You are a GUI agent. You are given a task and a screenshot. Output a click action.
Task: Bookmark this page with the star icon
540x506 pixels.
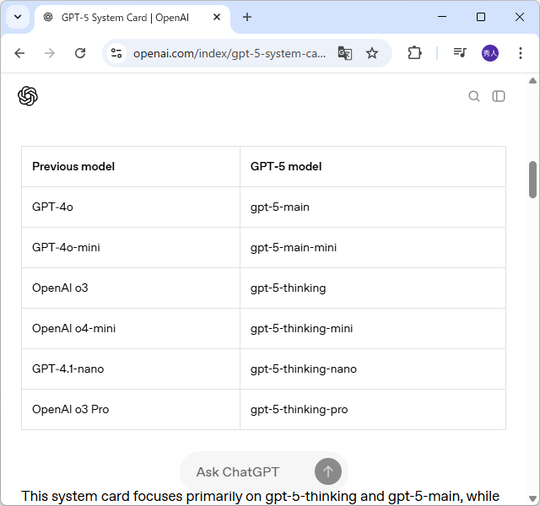(372, 53)
